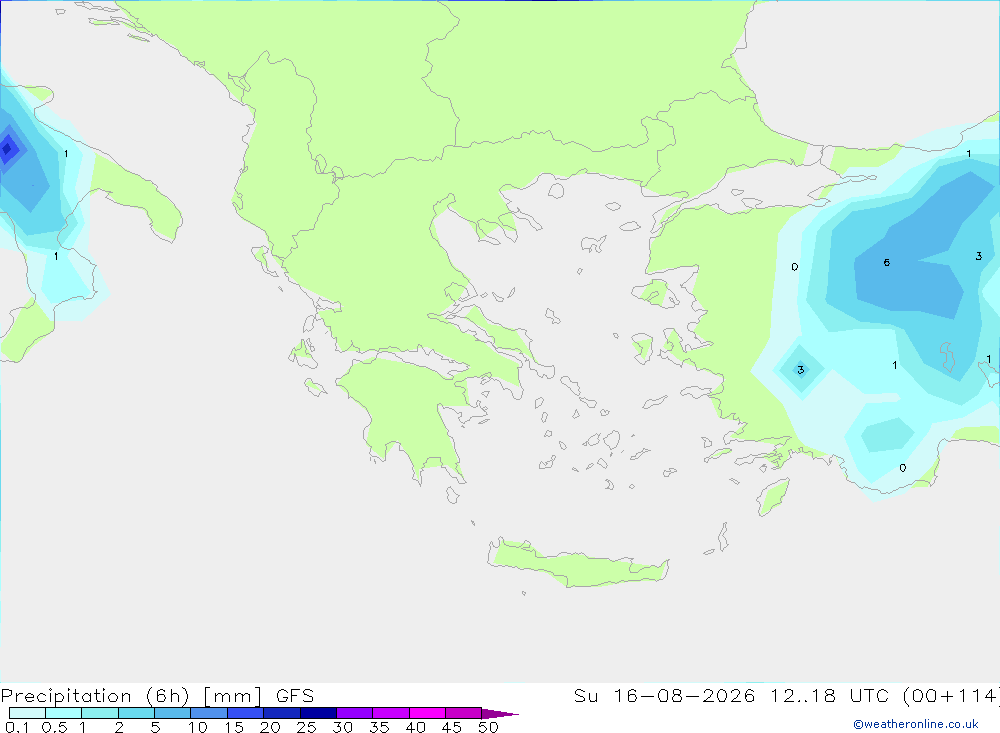Image resolution: width=1000 pixels, height=733 pixels.
Task: Select the "(00+114)" forecast offset text
Action: (950, 696)
